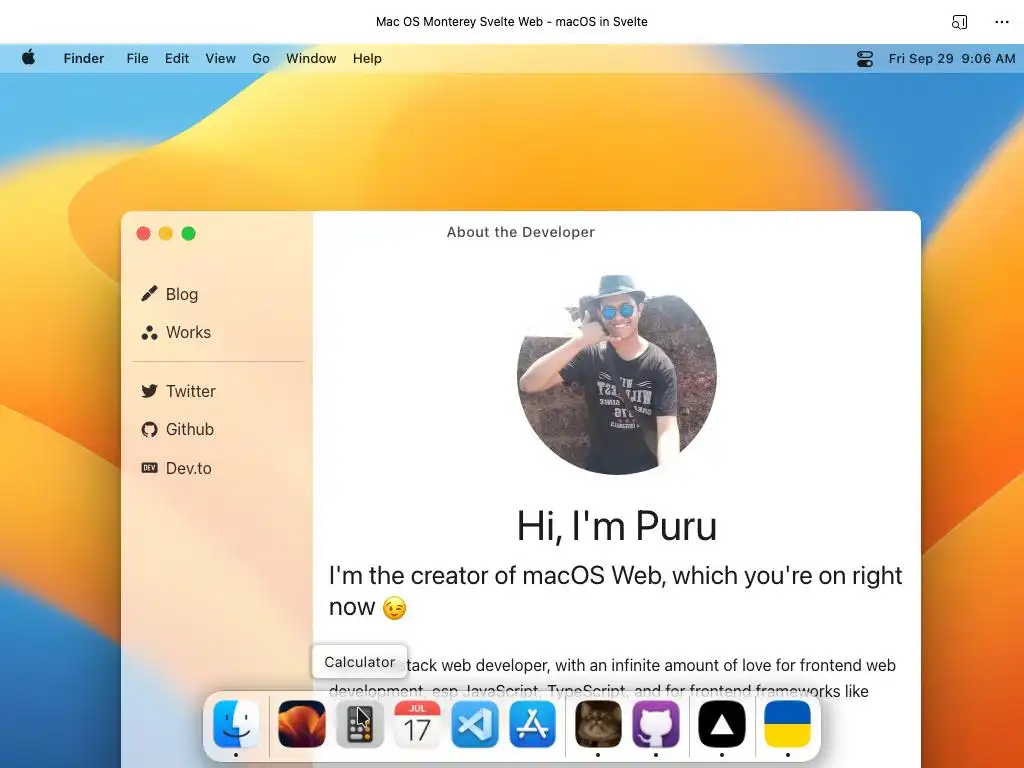1024x768 pixels.
Task: Click the Twitter bird icon
Action: [x=150, y=391]
